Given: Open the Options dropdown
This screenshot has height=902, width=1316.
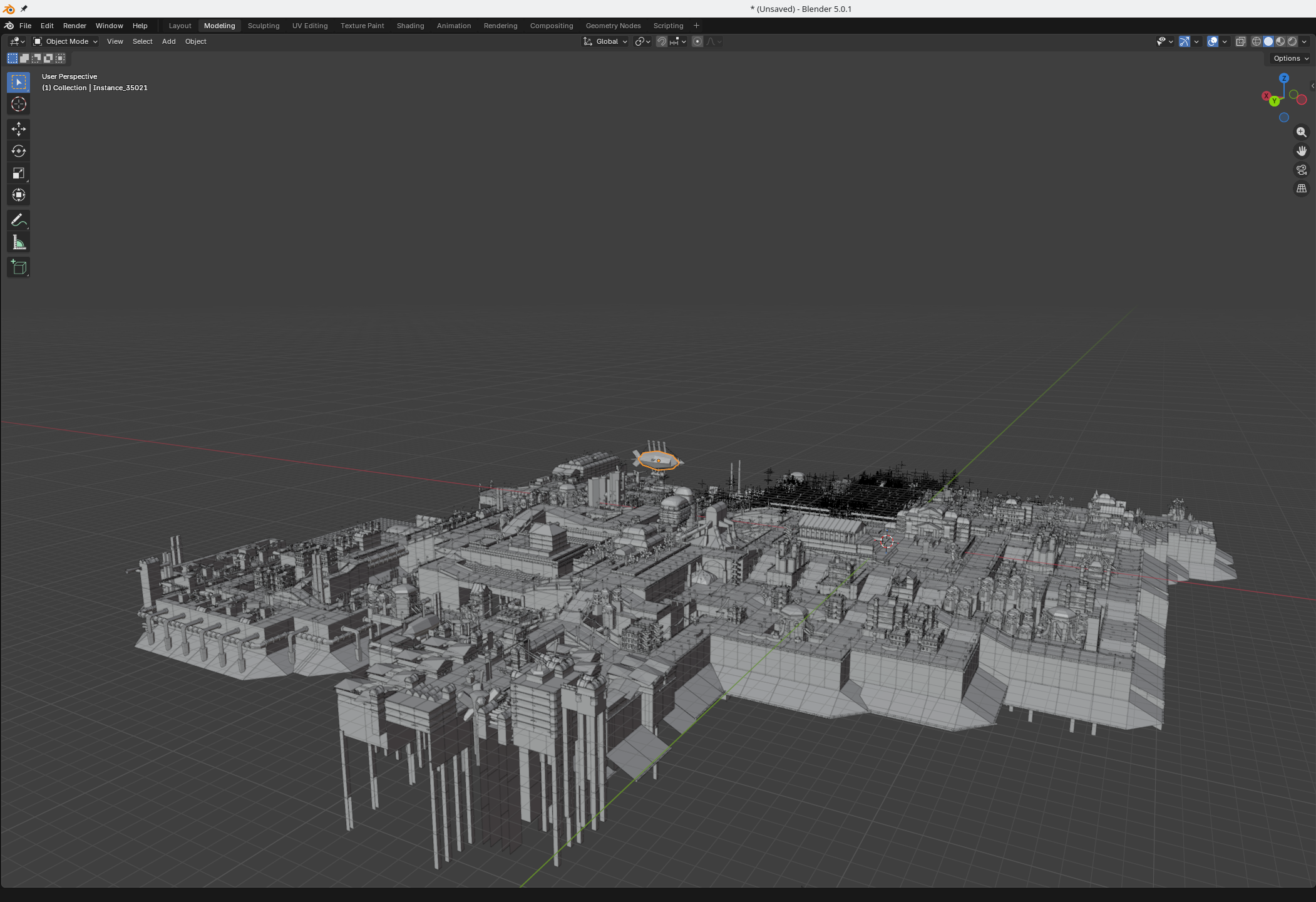Looking at the screenshot, I should coord(1291,58).
